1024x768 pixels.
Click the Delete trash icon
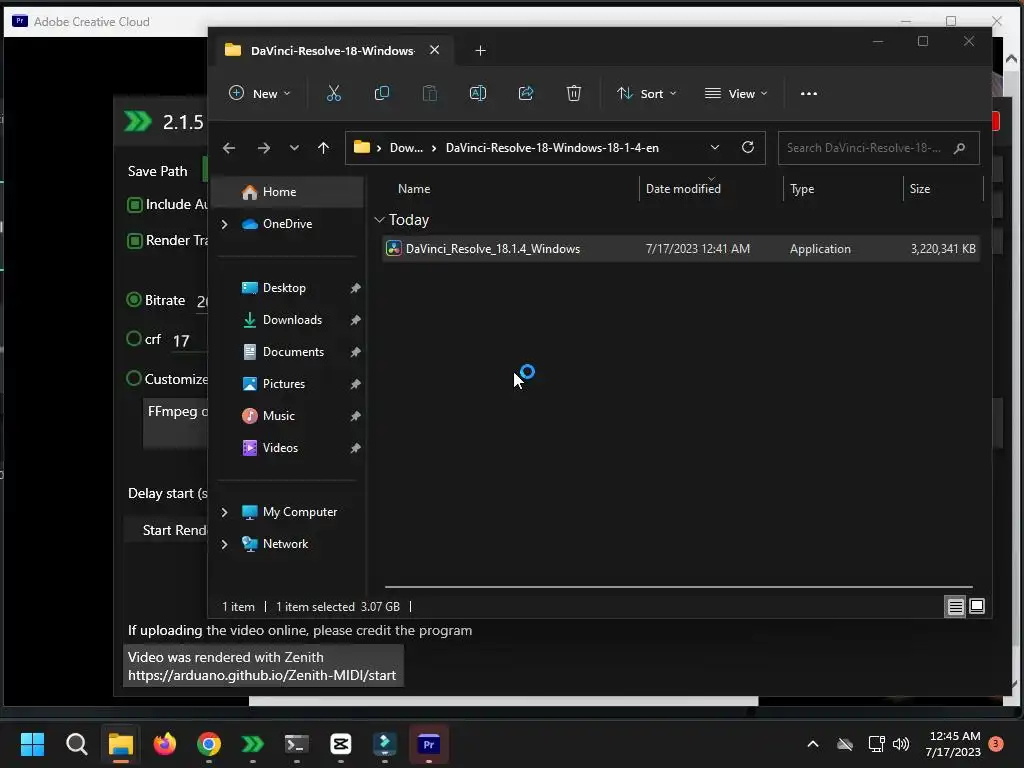(x=573, y=93)
